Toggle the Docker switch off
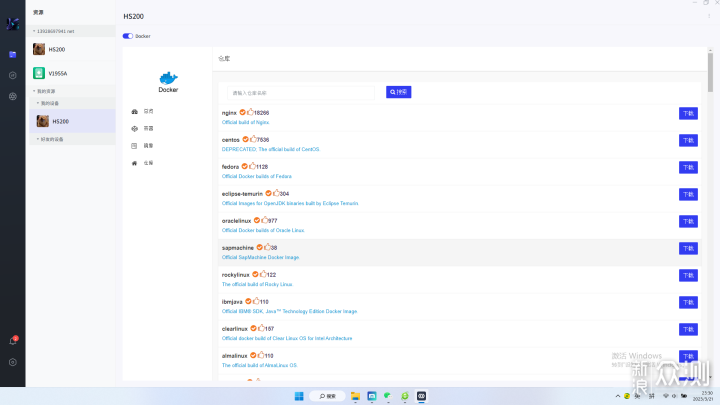The height and width of the screenshot is (405, 720). 128,36
